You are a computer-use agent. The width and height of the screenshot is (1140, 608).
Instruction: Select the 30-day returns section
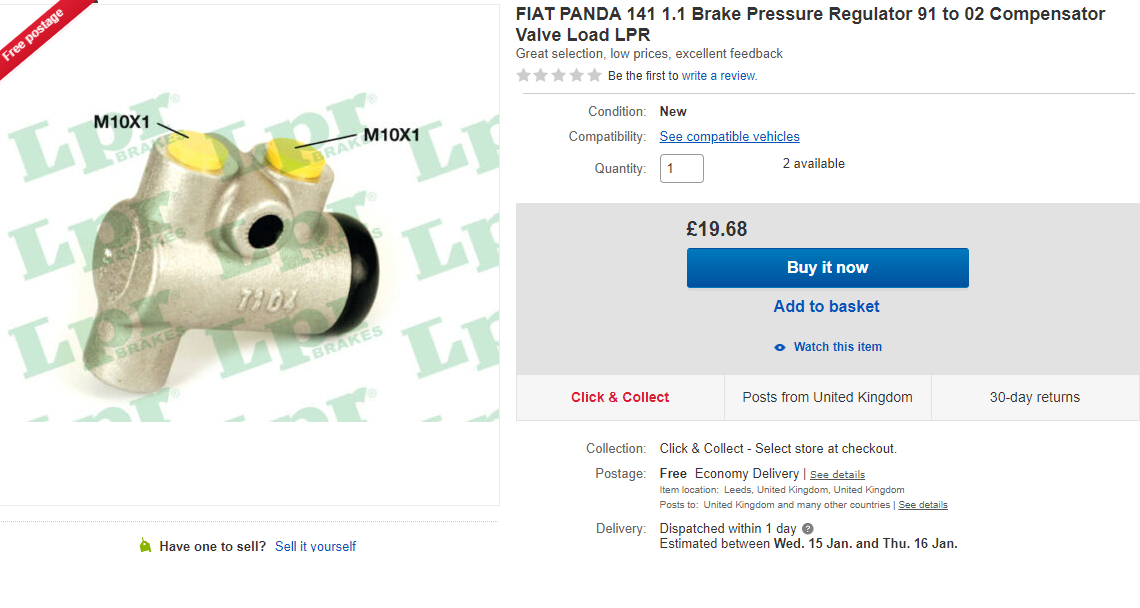[x=1035, y=397]
